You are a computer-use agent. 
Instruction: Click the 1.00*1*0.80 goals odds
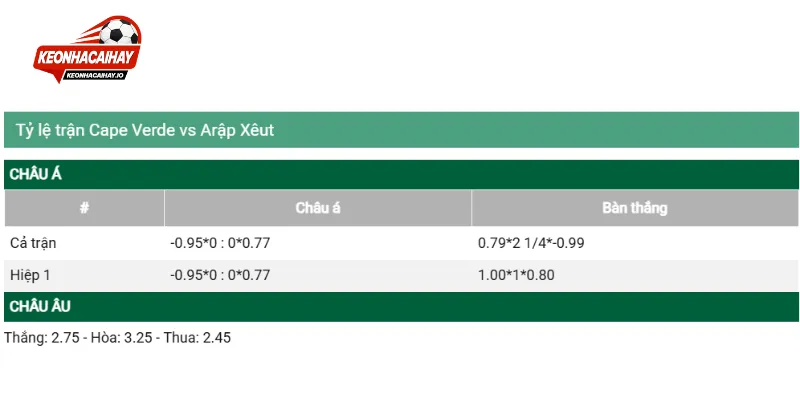pyautogui.click(x=516, y=276)
